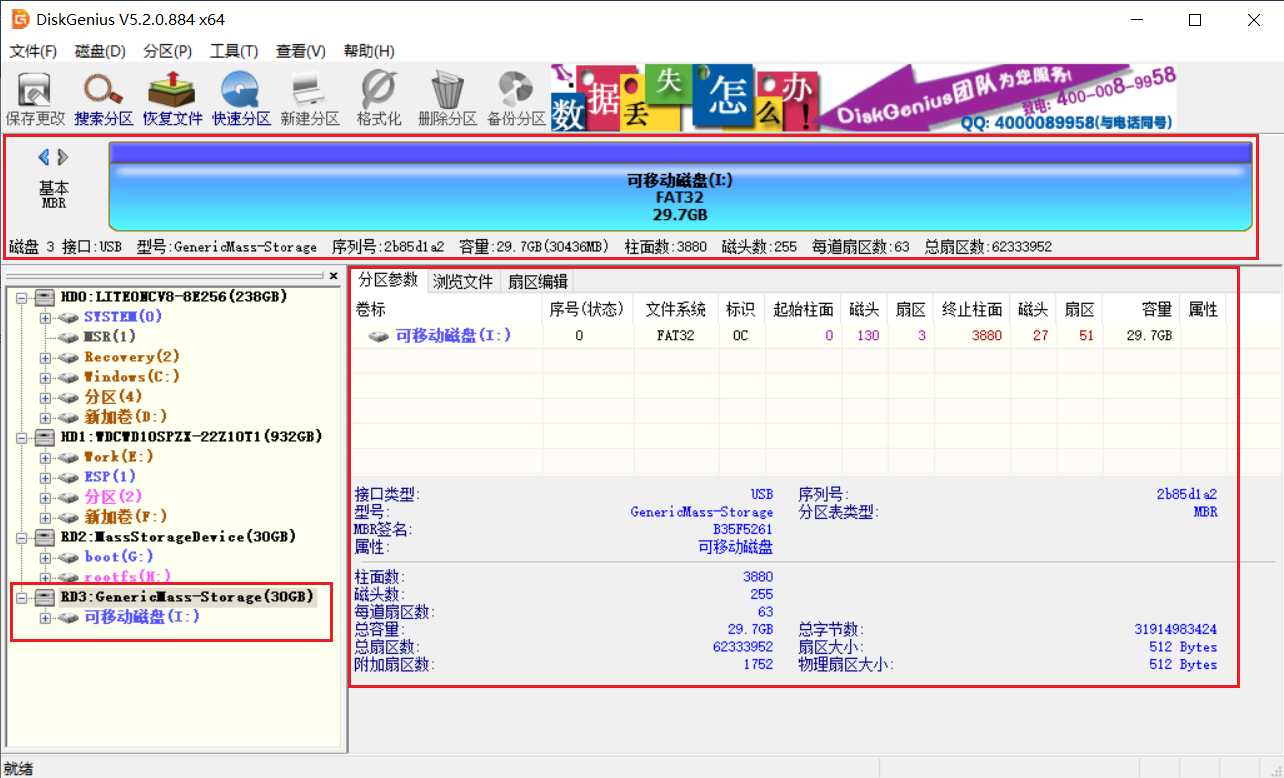
Task: Open the 查看(V) menu
Action: (x=301, y=51)
